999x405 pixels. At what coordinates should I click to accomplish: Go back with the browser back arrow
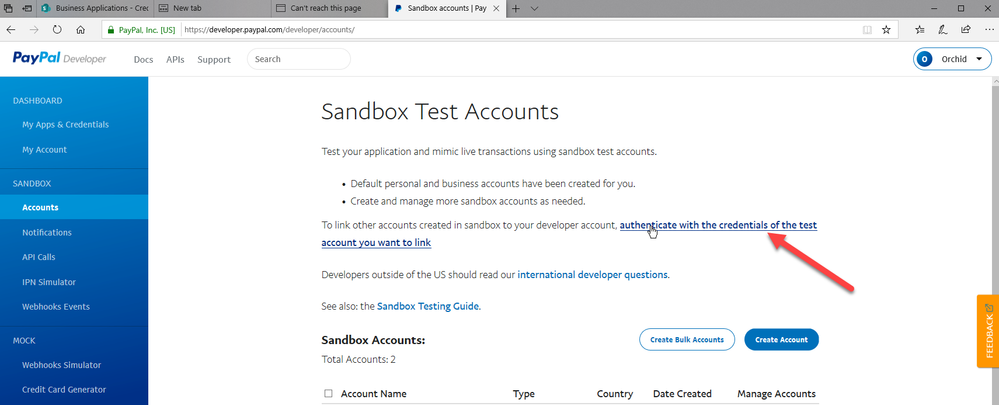click(11, 29)
